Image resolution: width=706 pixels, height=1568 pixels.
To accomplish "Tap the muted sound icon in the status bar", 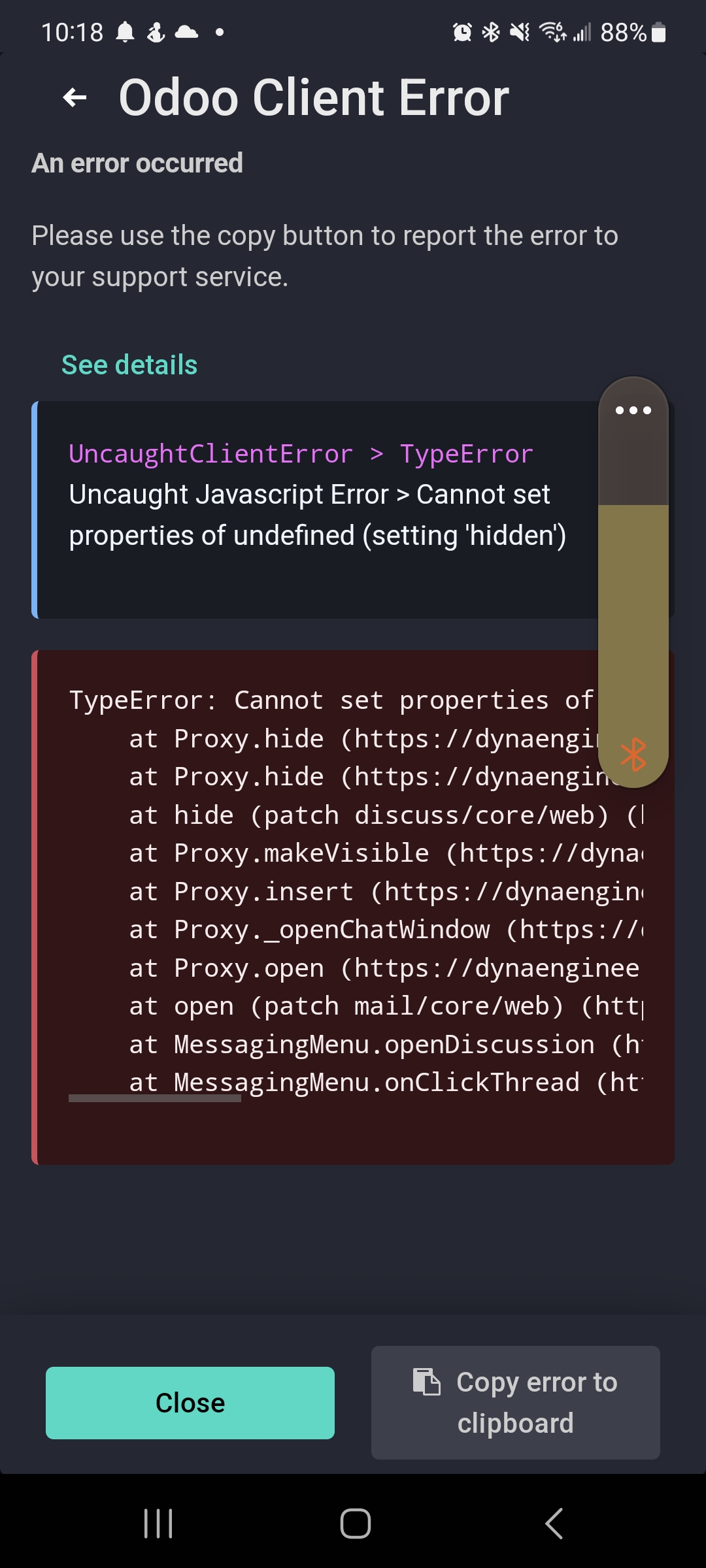I will (518, 31).
